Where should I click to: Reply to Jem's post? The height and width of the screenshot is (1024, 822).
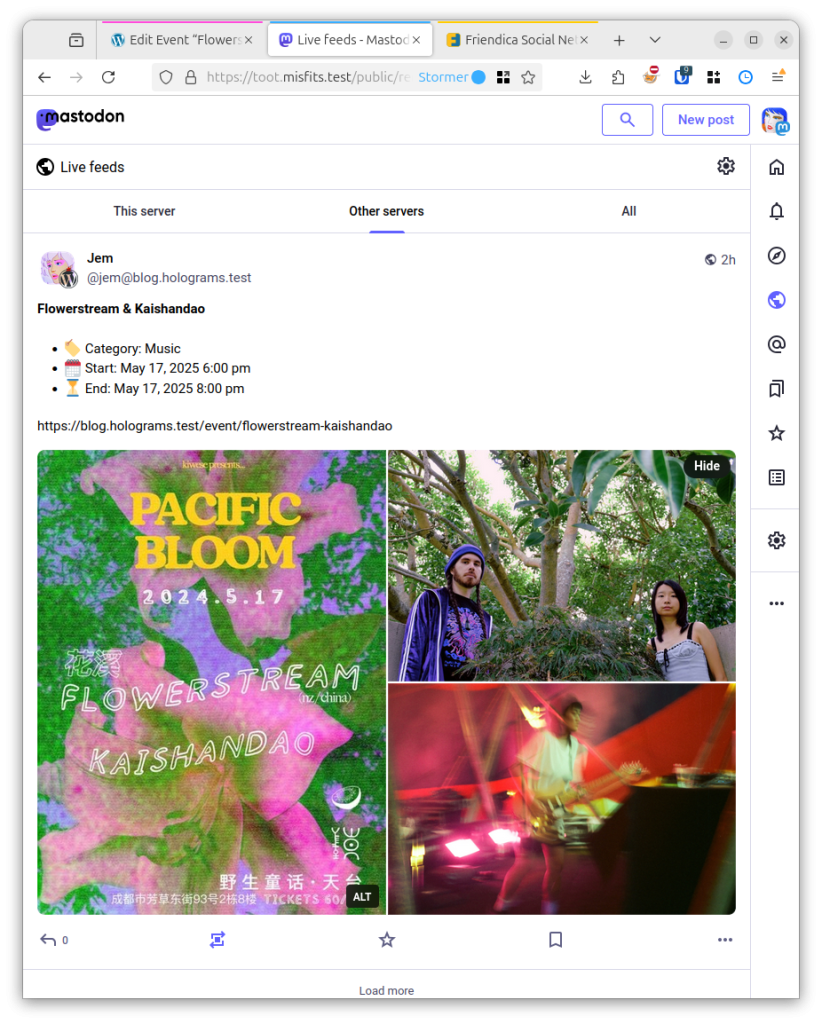48,940
